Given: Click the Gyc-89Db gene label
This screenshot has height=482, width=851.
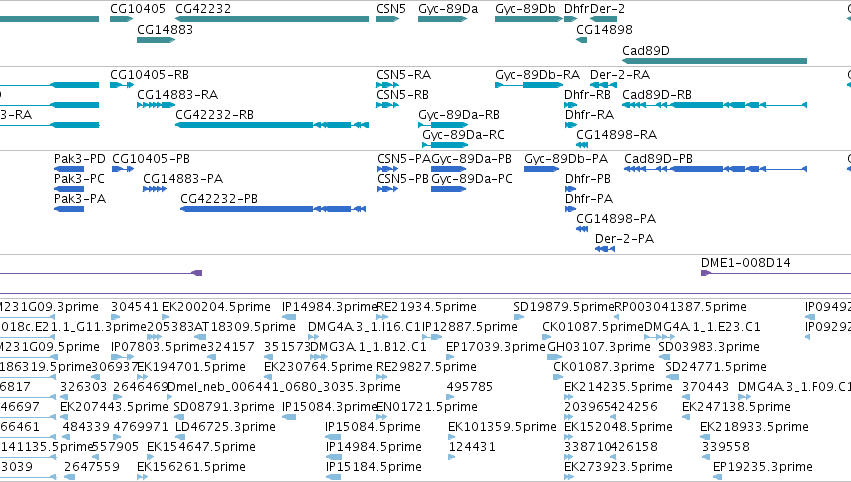Looking at the screenshot, I should point(525,9).
